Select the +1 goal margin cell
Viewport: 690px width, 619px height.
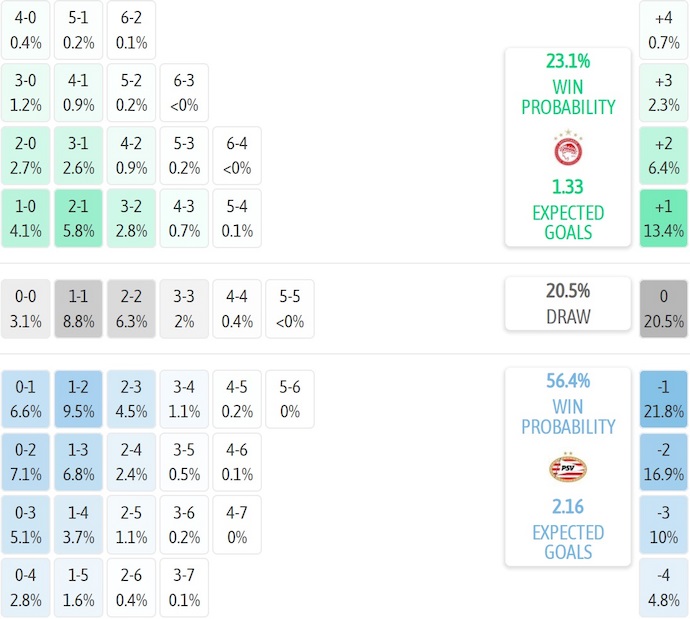pyautogui.click(x=664, y=218)
